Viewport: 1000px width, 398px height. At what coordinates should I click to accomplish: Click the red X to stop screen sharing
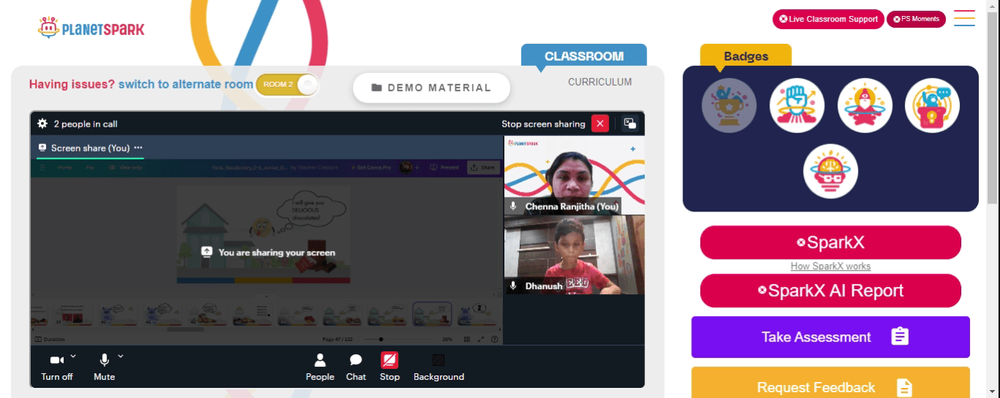[600, 124]
